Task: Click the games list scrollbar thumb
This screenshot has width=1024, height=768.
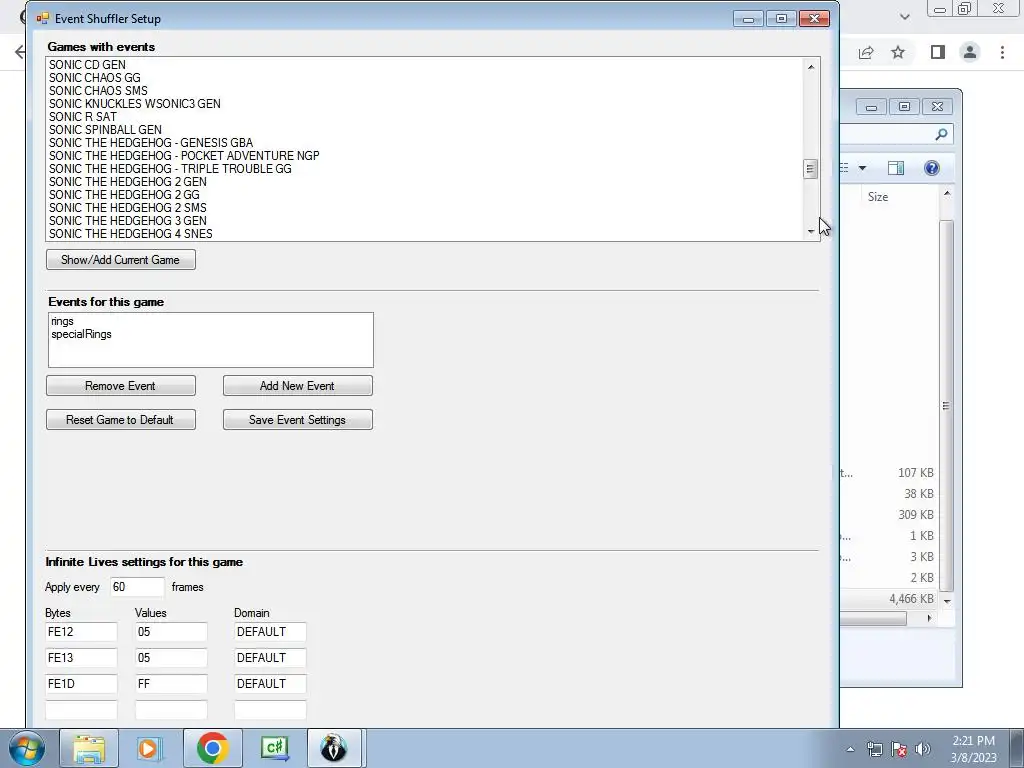Action: [x=810, y=169]
